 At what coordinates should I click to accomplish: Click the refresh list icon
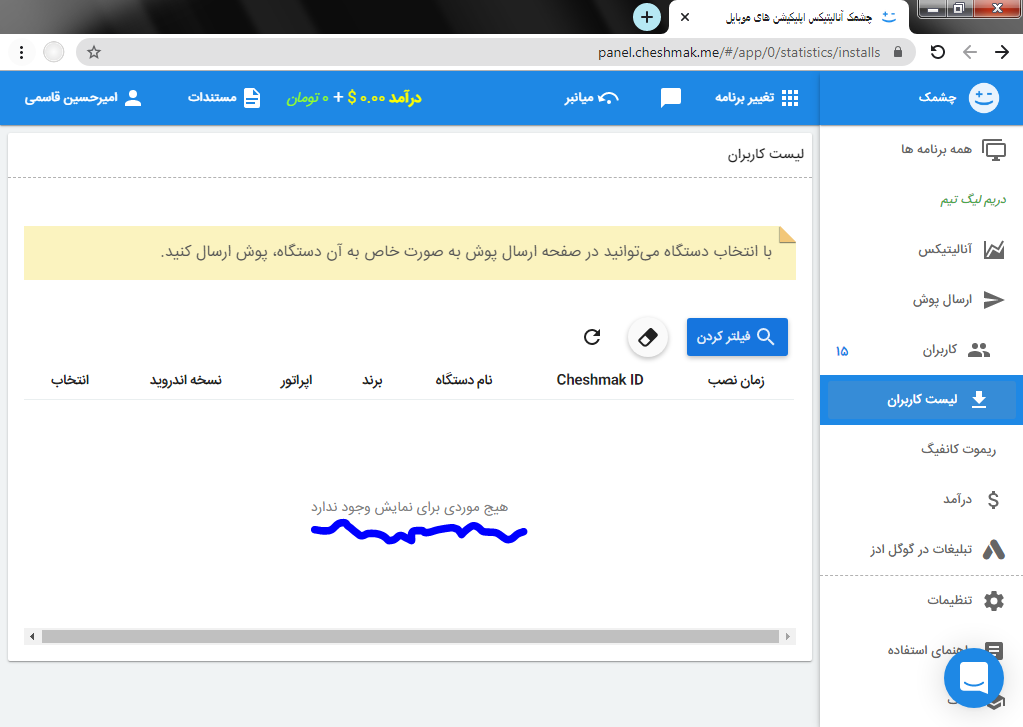pyautogui.click(x=592, y=337)
